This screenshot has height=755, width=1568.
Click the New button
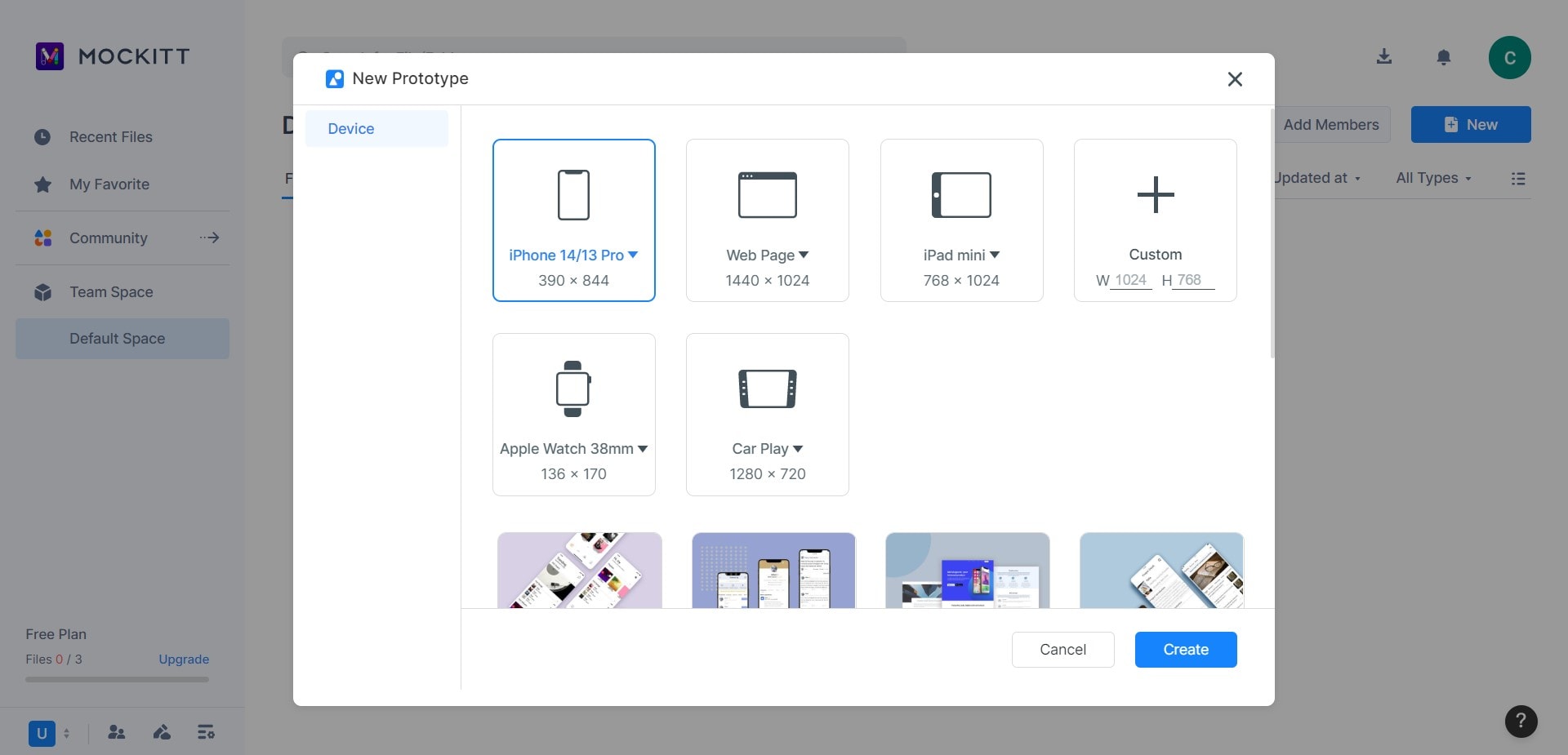[1471, 125]
